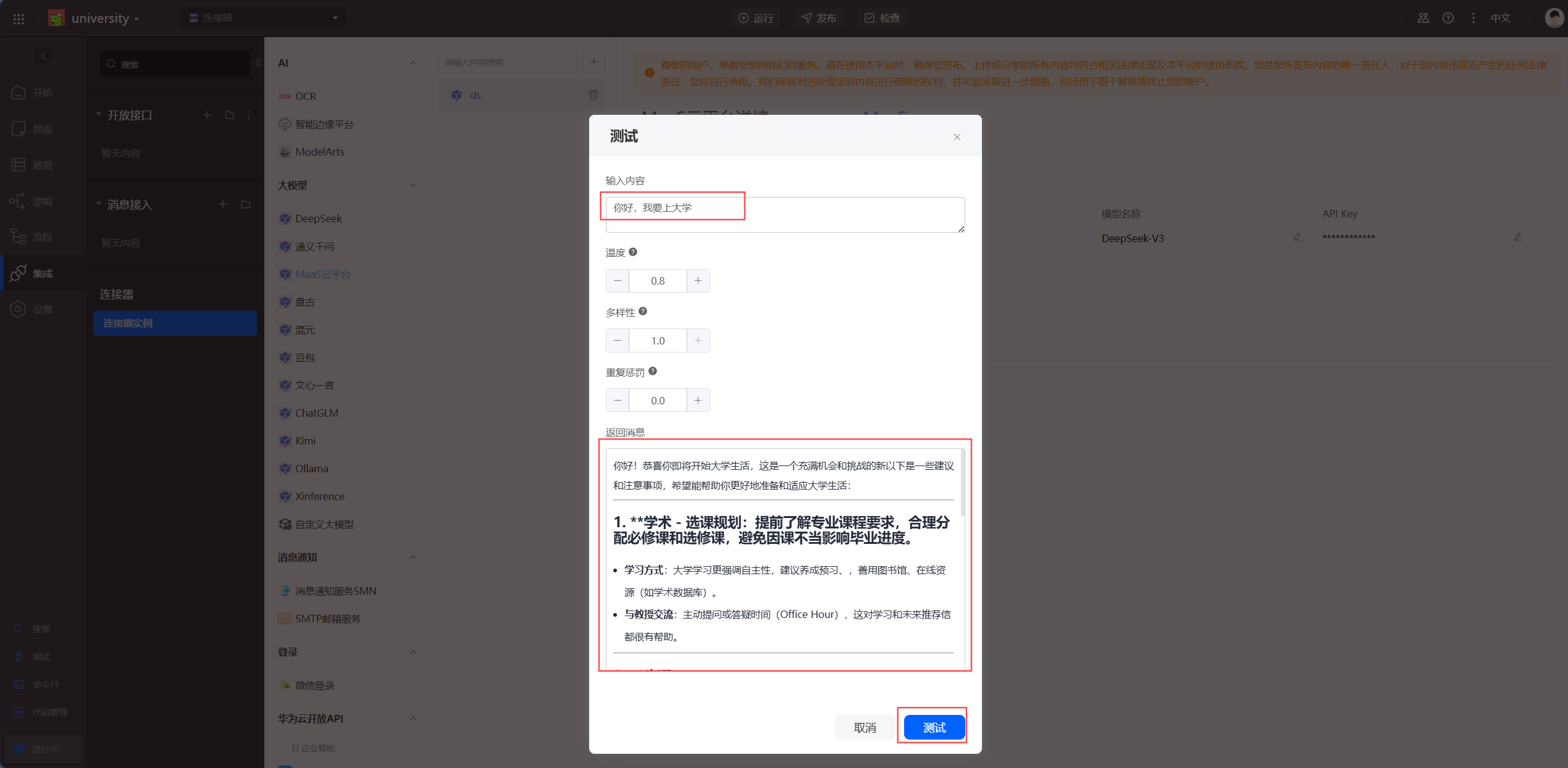Screen dimensions: 1568x768
Task: Click the blue 测试 button
Action: click(934, 728)
